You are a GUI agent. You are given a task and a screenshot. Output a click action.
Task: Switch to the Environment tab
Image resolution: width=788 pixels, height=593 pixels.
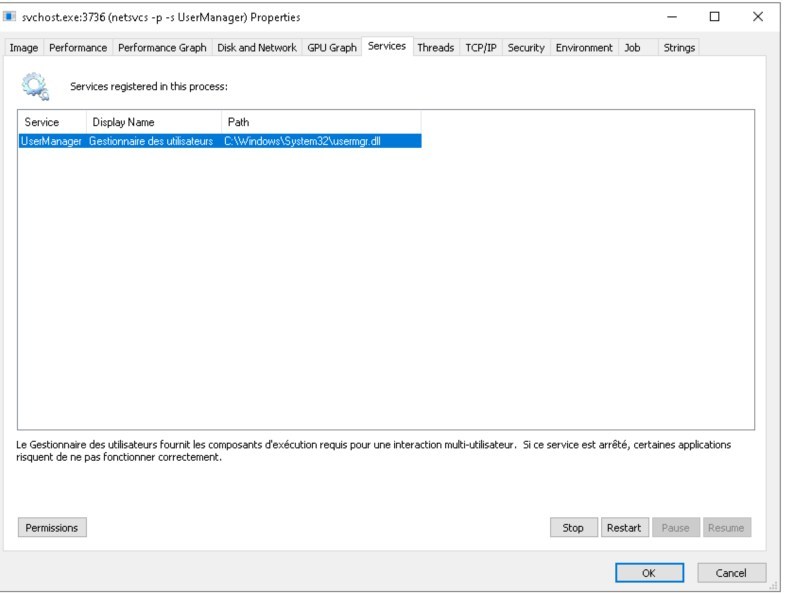[584, 48]
